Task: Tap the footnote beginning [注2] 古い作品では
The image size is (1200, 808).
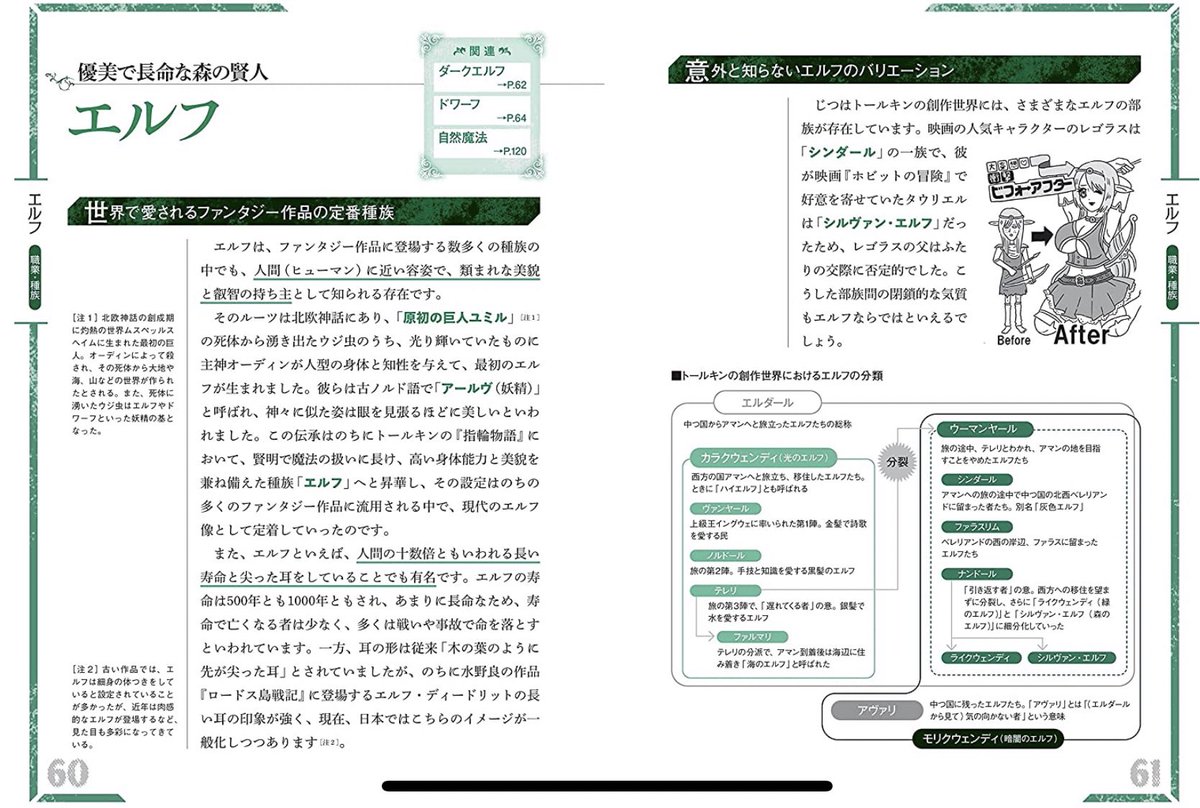Action: pyautogui.click(x=124, y=706)
